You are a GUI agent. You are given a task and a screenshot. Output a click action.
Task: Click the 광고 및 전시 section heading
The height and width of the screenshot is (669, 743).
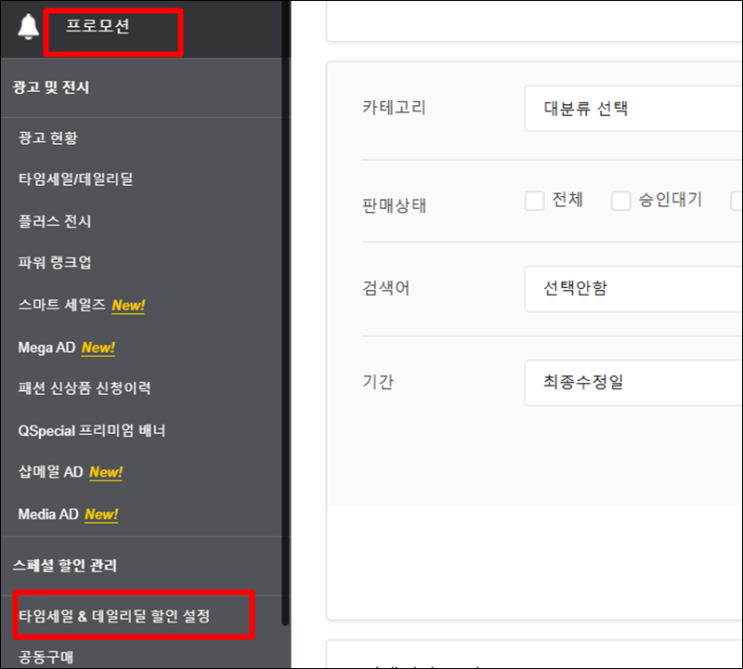(x=51, y=87)
